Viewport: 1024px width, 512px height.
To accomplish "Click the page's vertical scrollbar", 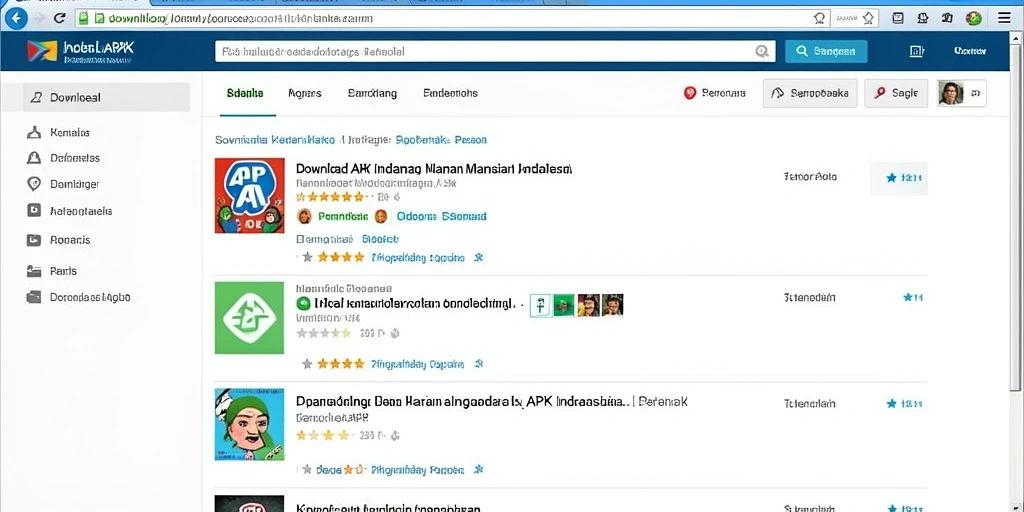I will [x=1016, y=216].
